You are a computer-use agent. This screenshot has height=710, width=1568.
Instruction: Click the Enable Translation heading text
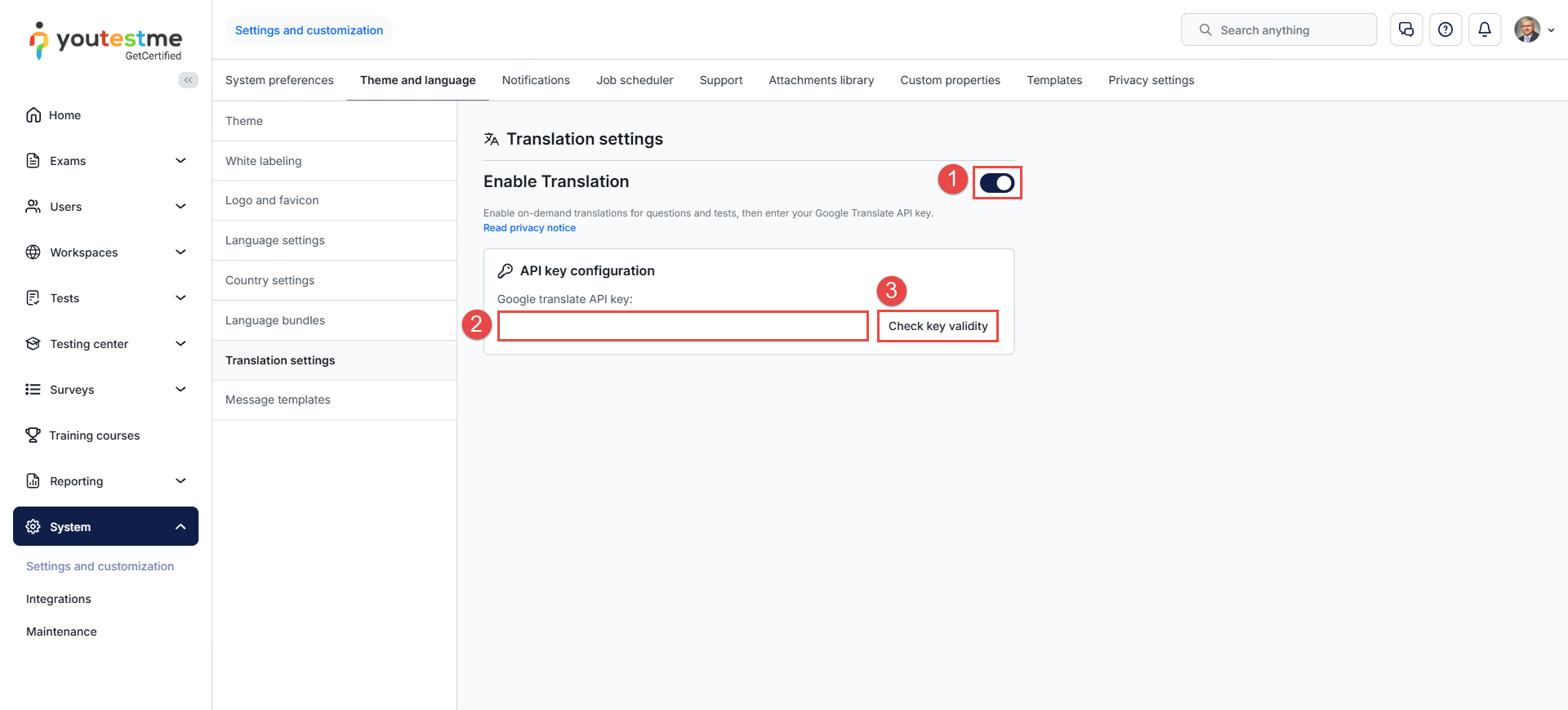556,181
